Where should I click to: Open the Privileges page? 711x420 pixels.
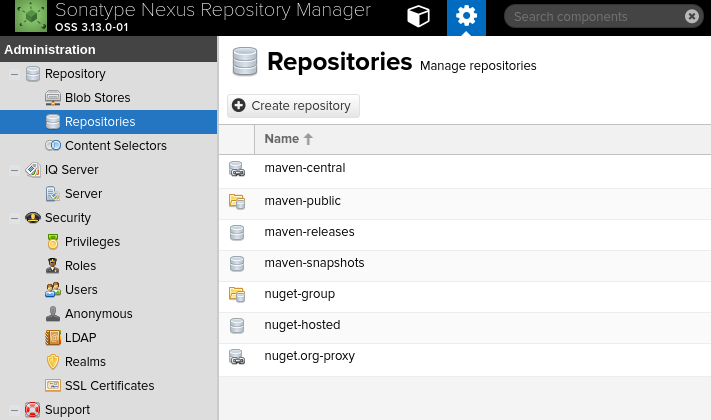(93, 242)
